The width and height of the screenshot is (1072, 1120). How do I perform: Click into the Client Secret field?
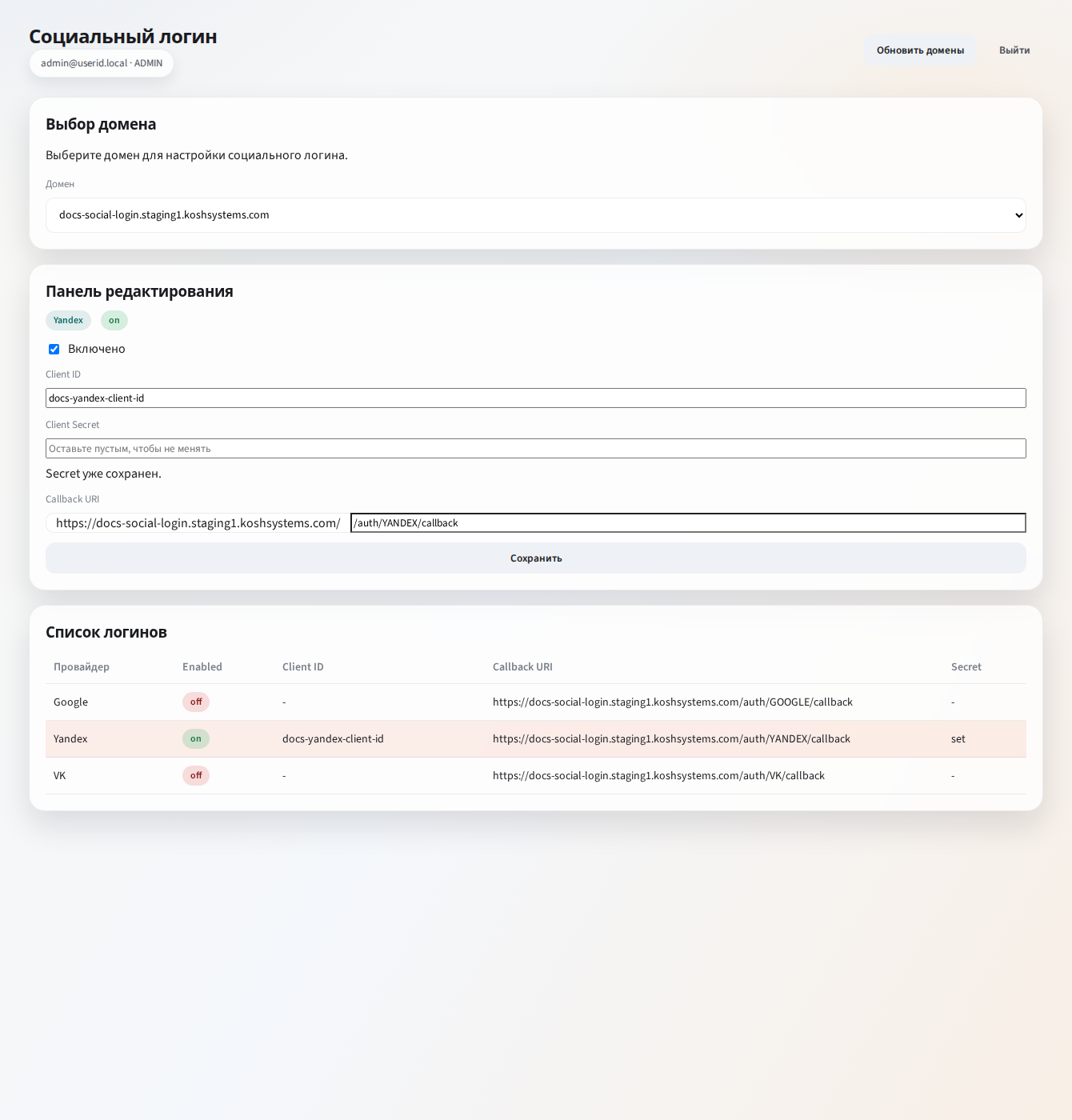click(x=535, y=449)
